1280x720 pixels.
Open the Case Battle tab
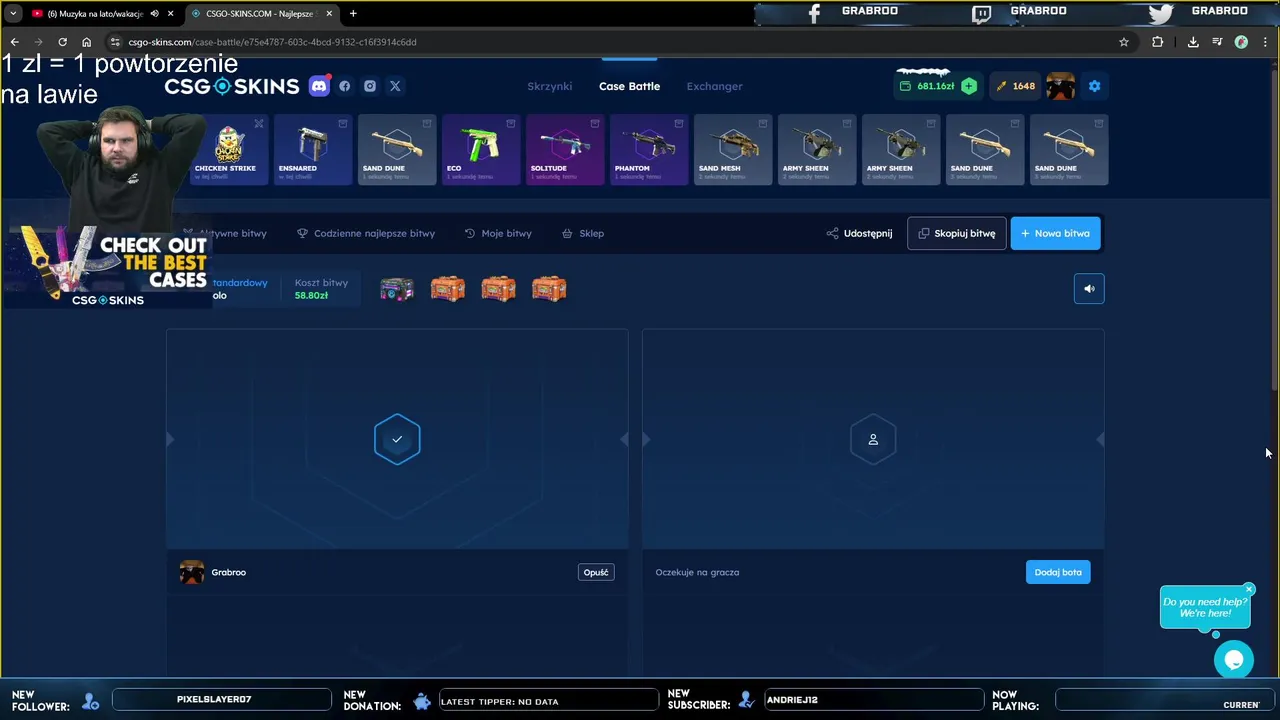coord(629,86)
